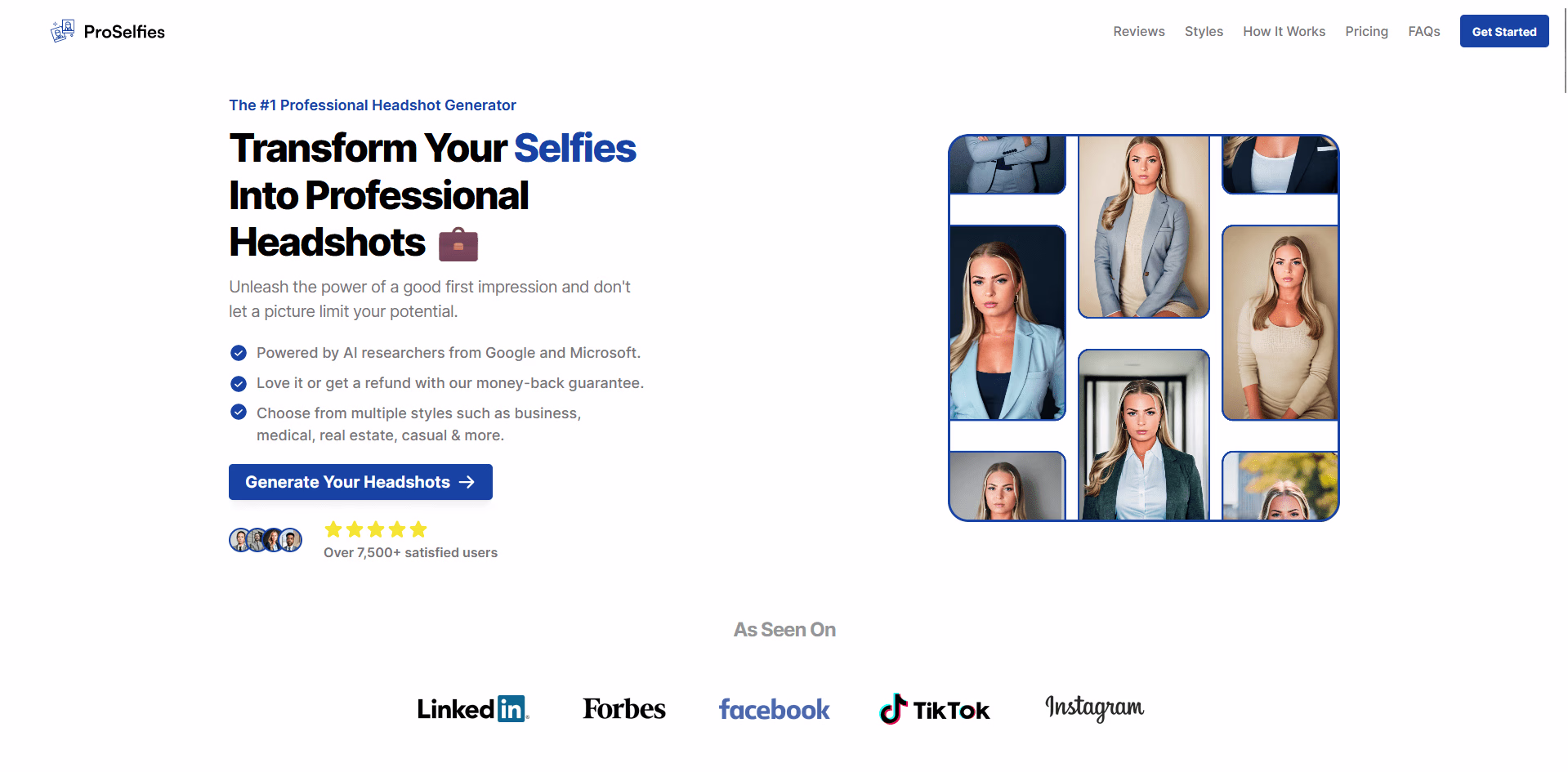Click the satisfied users avatar group
The image size is (1568, 772).
pyautogui.click(x=266, y=540)
